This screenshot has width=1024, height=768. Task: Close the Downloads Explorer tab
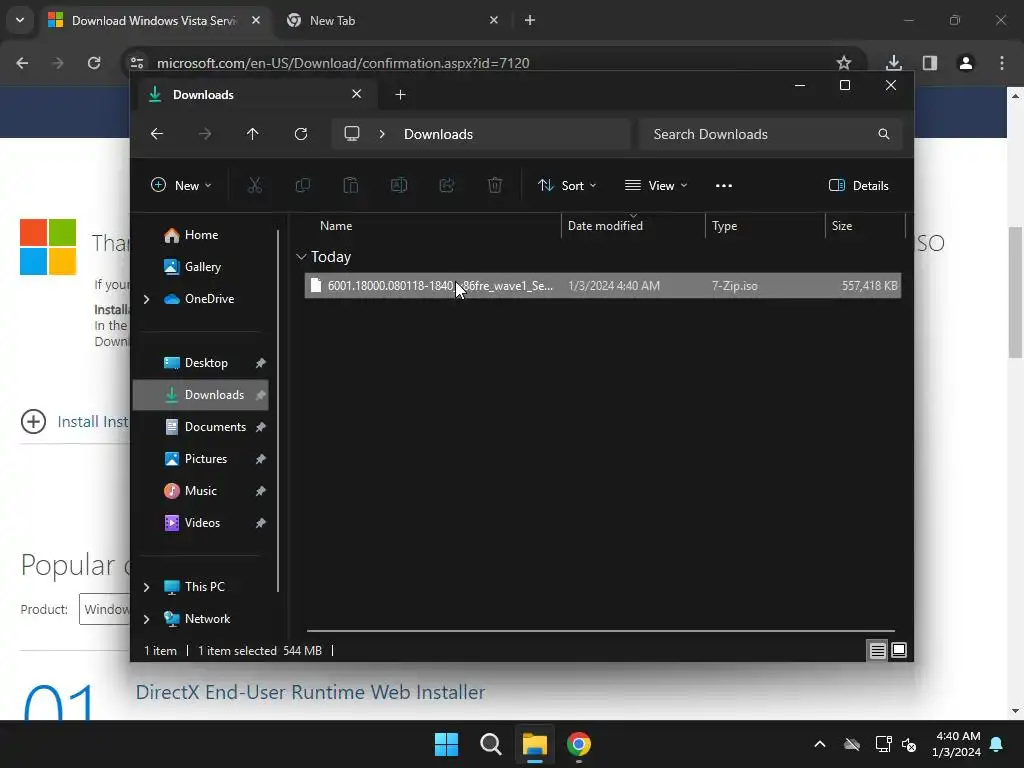(357, 94)
